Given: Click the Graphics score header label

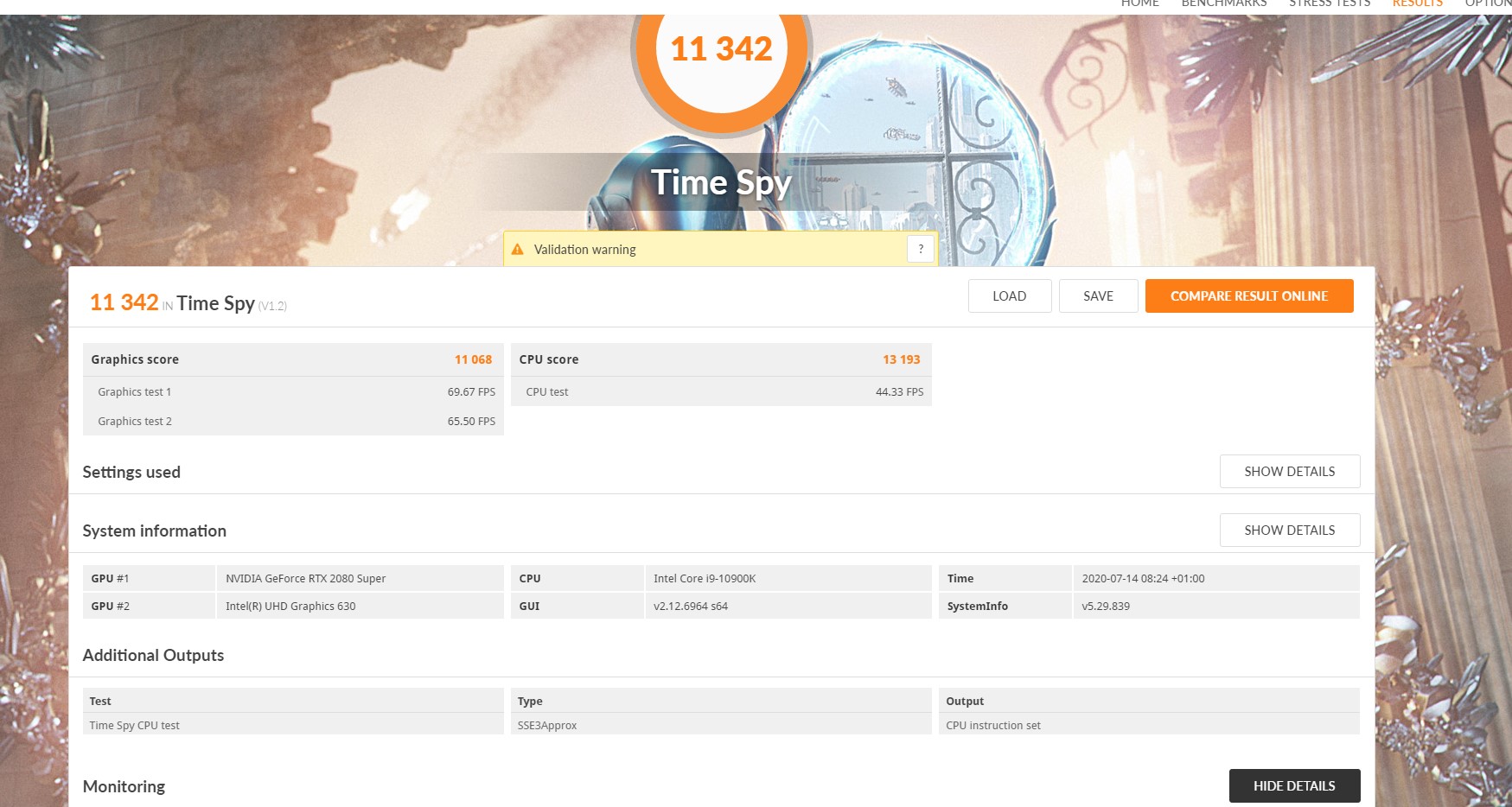Looking at the screenshot, I should click(x=135, y=359).
